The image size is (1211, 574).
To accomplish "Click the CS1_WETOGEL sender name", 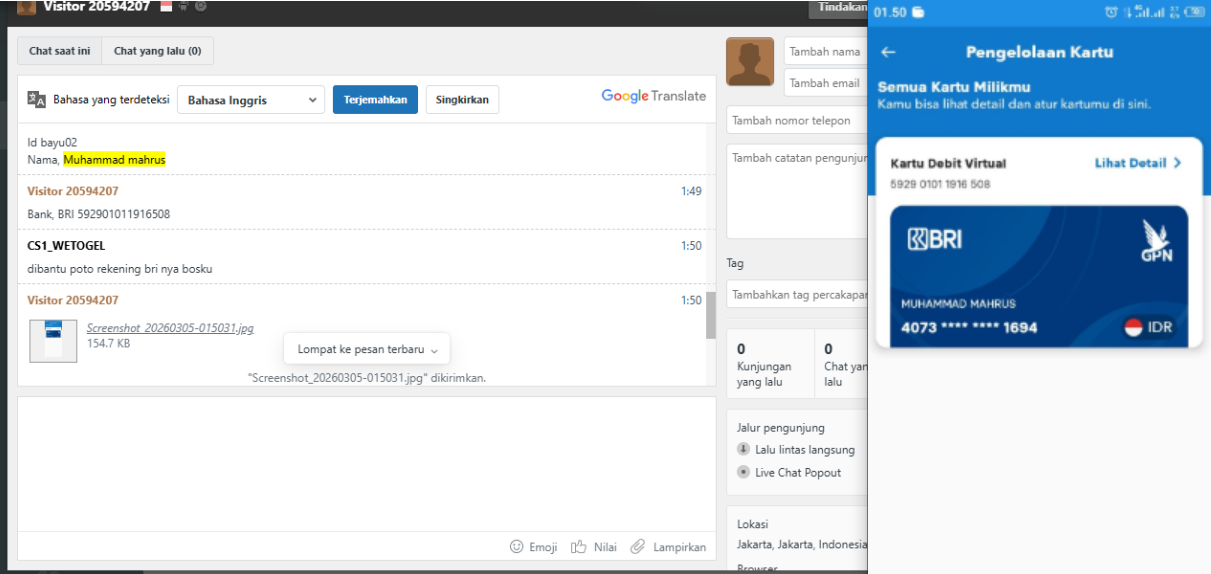I will [66, 246].
